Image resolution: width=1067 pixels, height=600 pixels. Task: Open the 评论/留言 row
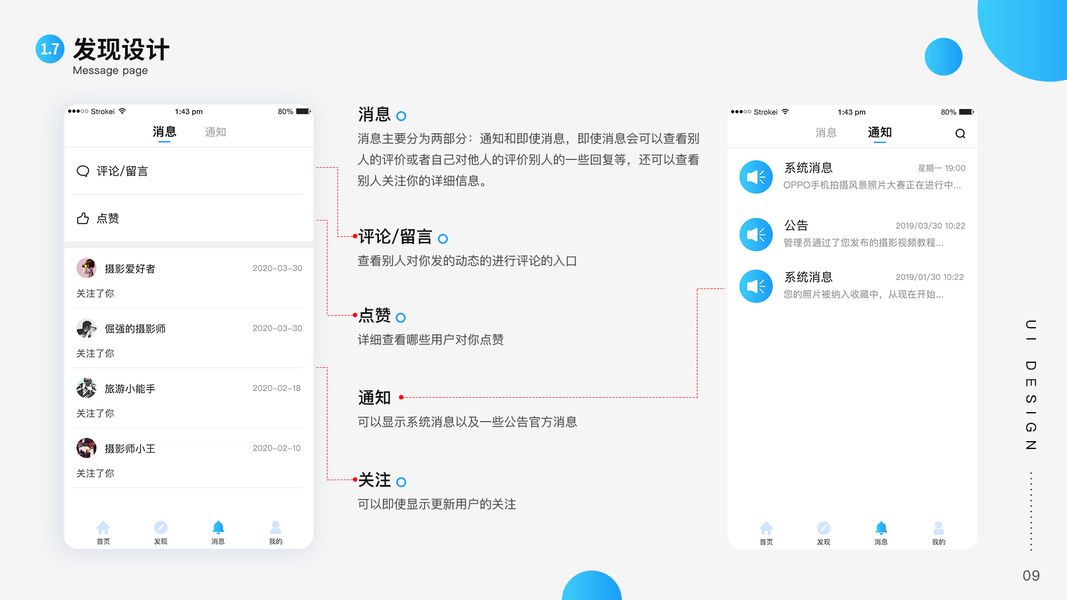pyautogui.click(x=188, y=171)
